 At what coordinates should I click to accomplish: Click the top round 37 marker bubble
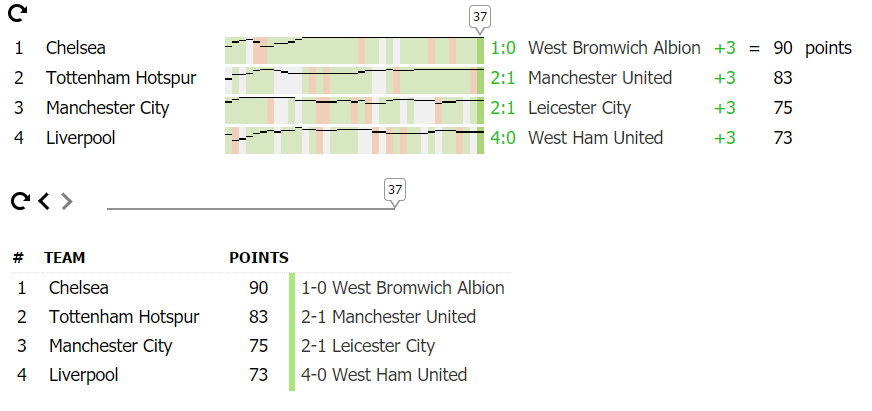pos(480,16)
